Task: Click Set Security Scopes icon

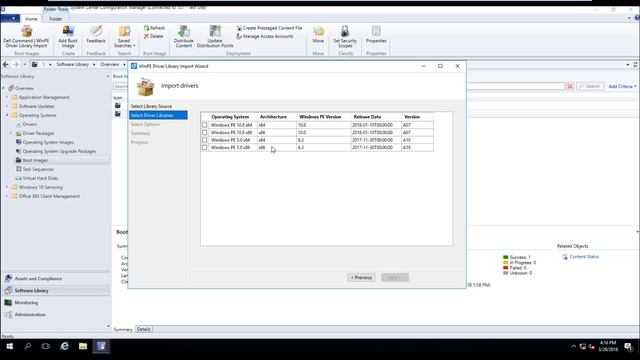Action: [345, 37]
